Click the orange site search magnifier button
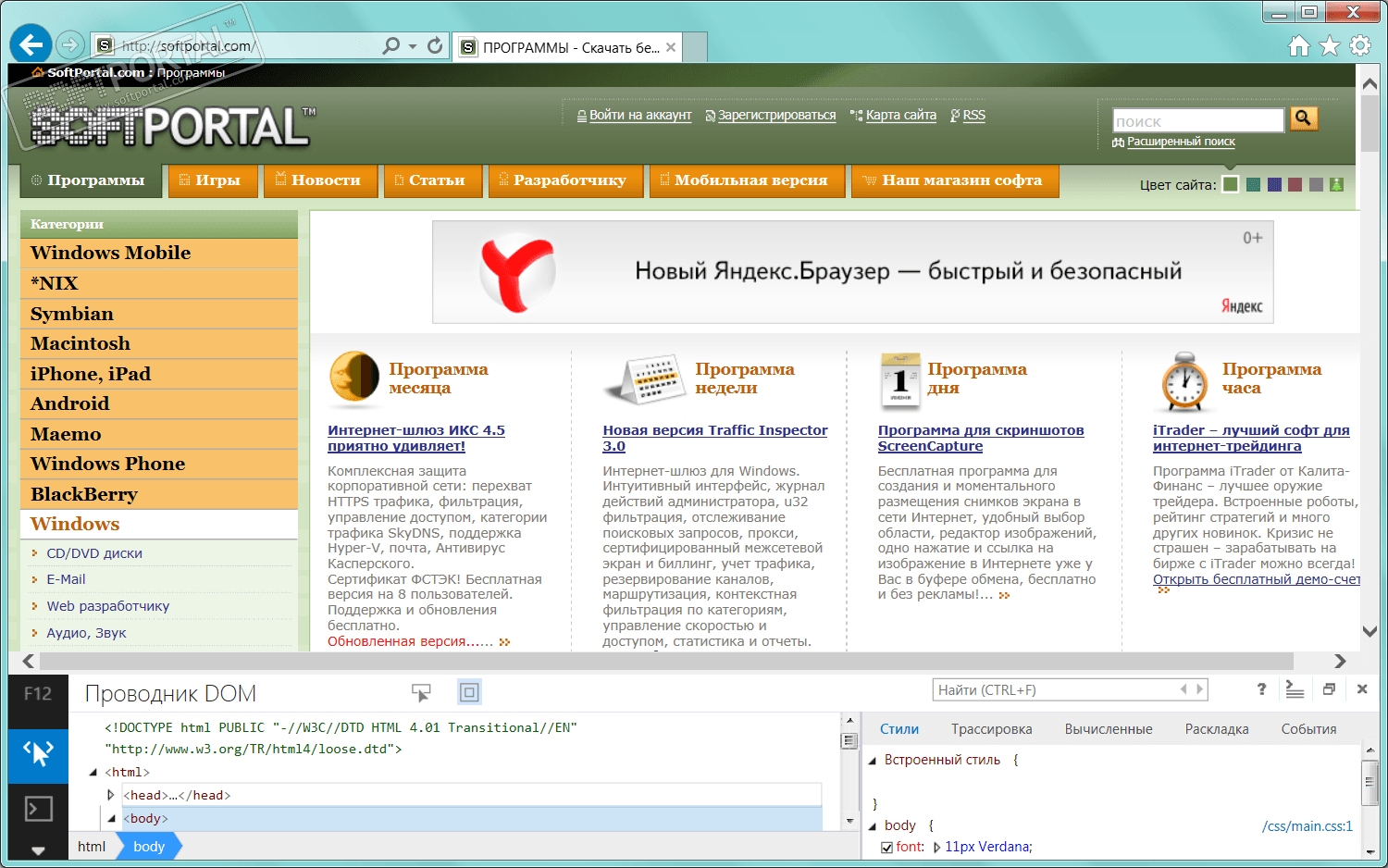The height and width of the screenshot is (868, 1388). [1304, 118]
